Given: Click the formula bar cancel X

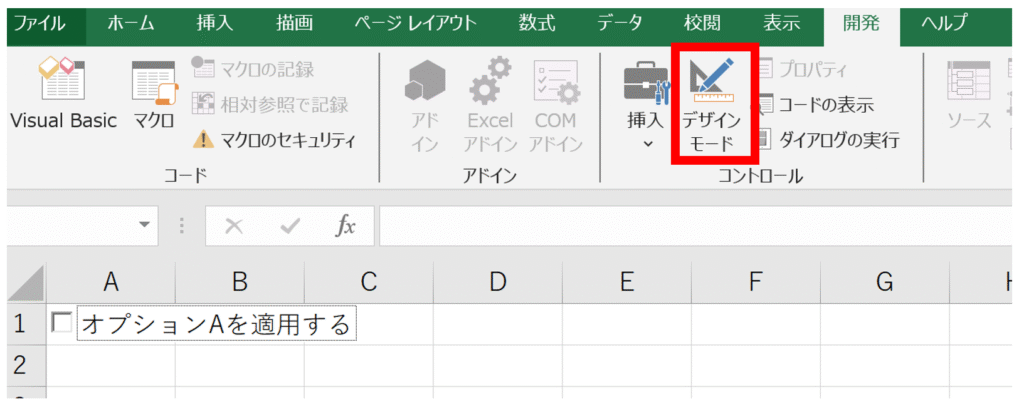Looking at the screenshot, I should [233, 226].
